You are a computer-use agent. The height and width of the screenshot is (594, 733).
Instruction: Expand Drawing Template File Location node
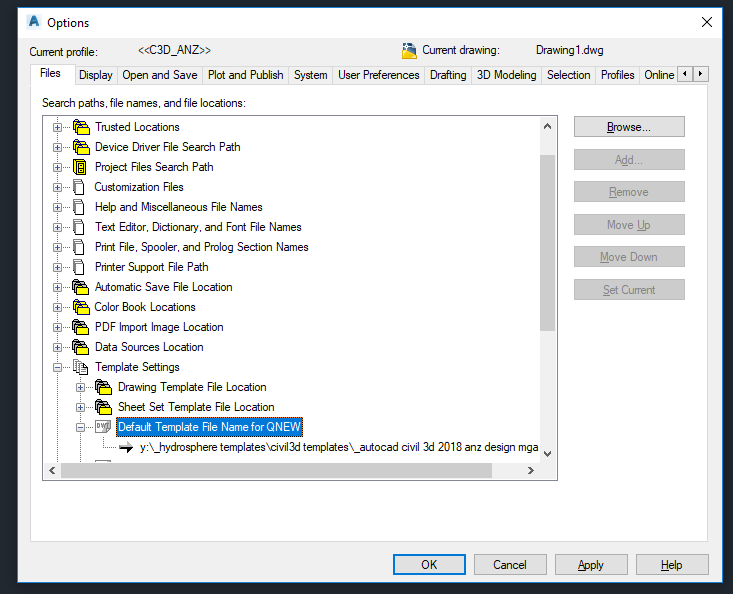[80, 387]
